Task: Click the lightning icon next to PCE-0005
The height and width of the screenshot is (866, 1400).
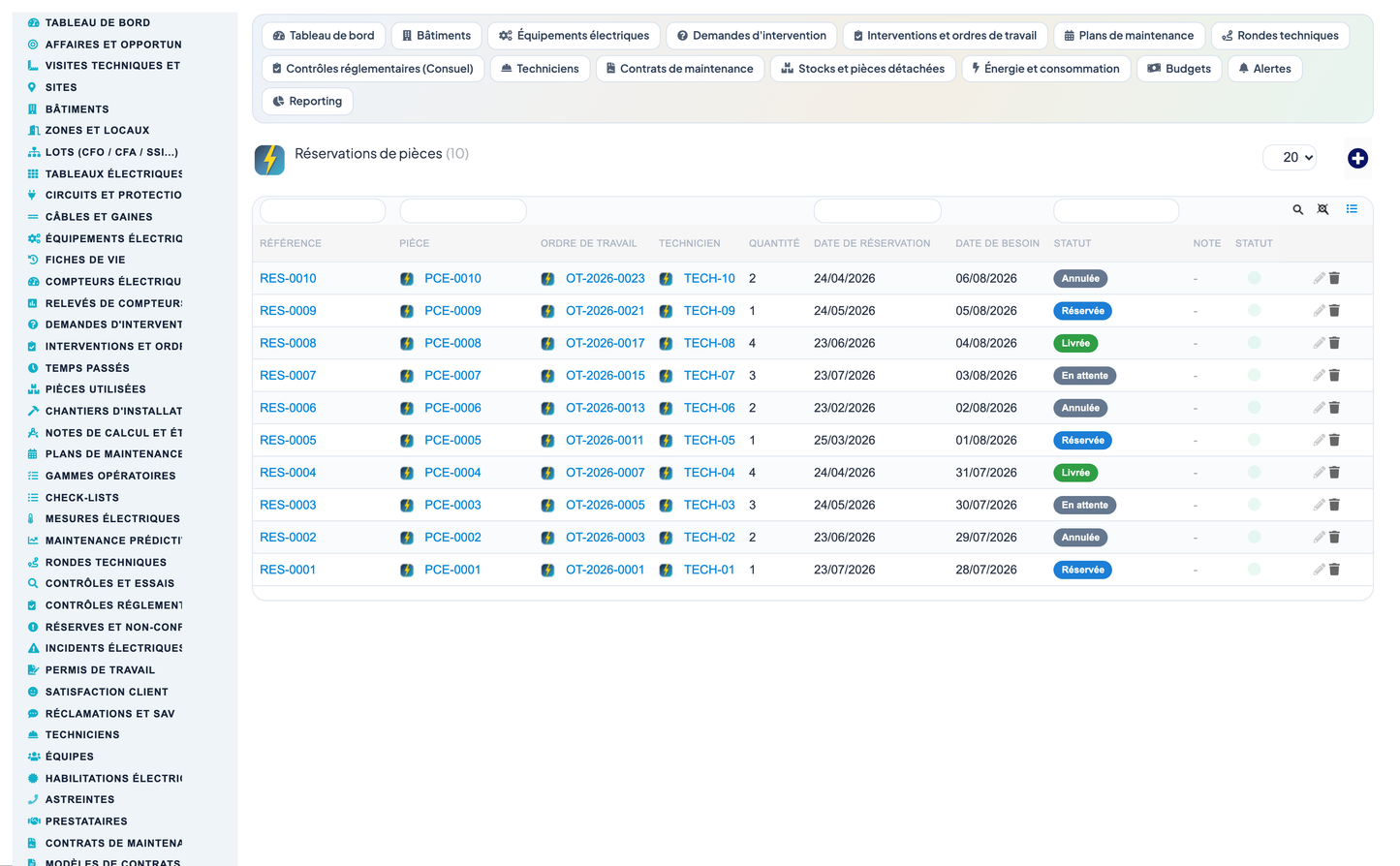Action: click(x=407, y=440)
